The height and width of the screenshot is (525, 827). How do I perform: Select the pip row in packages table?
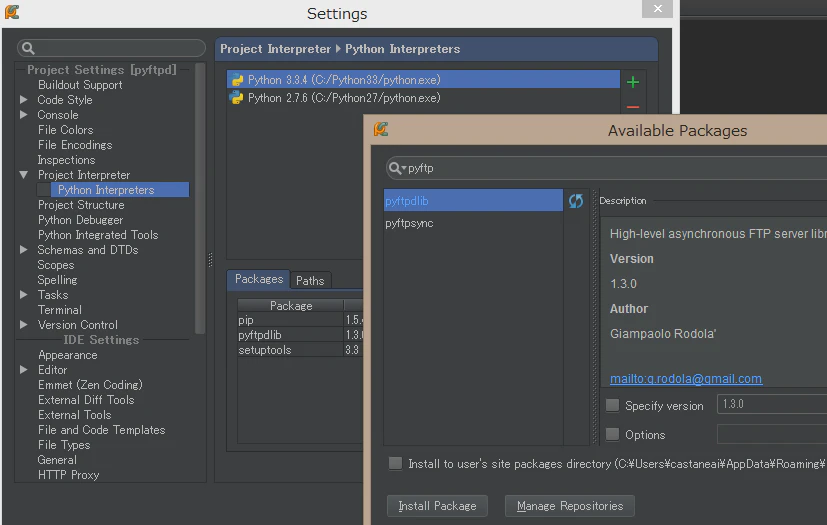tap(300, 320)
